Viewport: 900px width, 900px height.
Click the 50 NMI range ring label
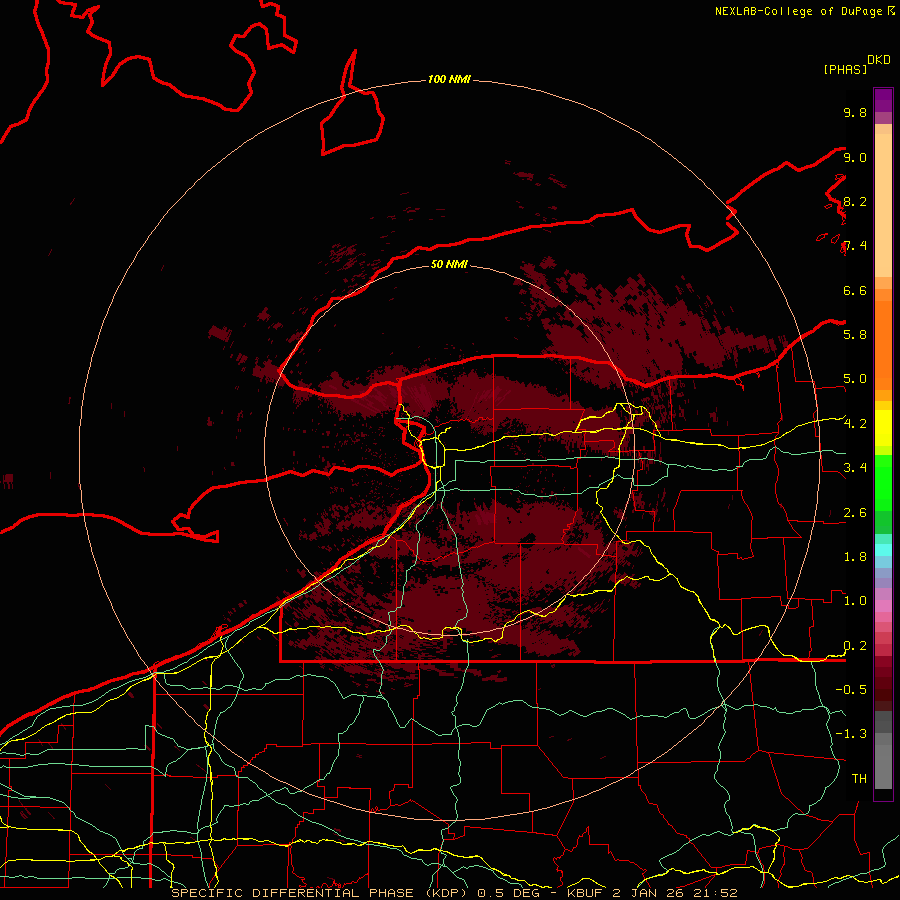[x=449, y=264]
